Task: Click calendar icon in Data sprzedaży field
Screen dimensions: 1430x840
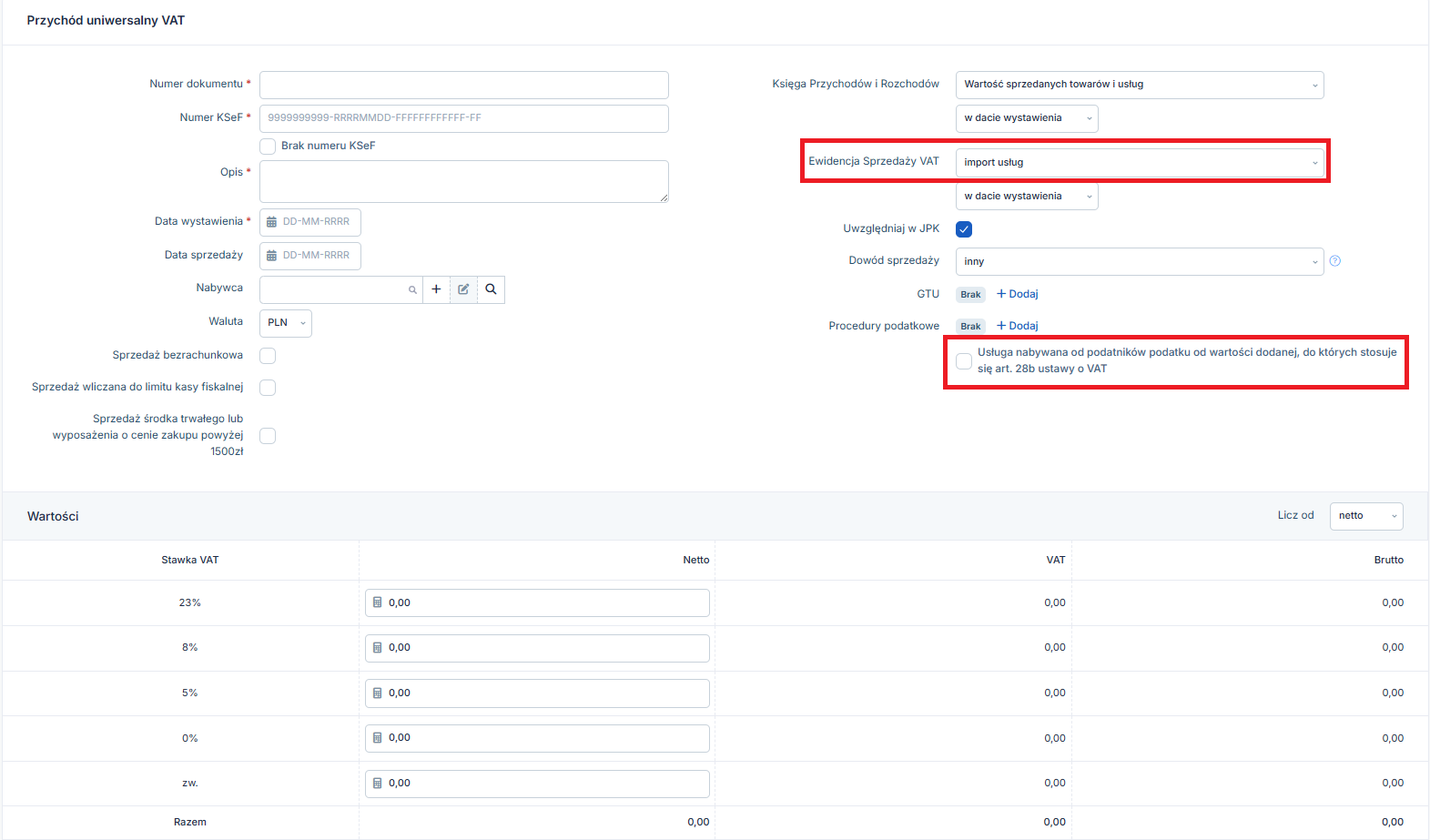Action: tap(271, 256)
